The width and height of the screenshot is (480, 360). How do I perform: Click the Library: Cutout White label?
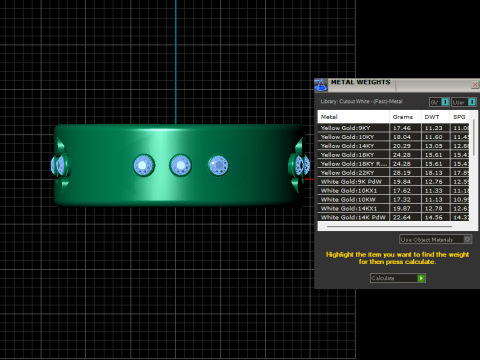coord(361,101)
